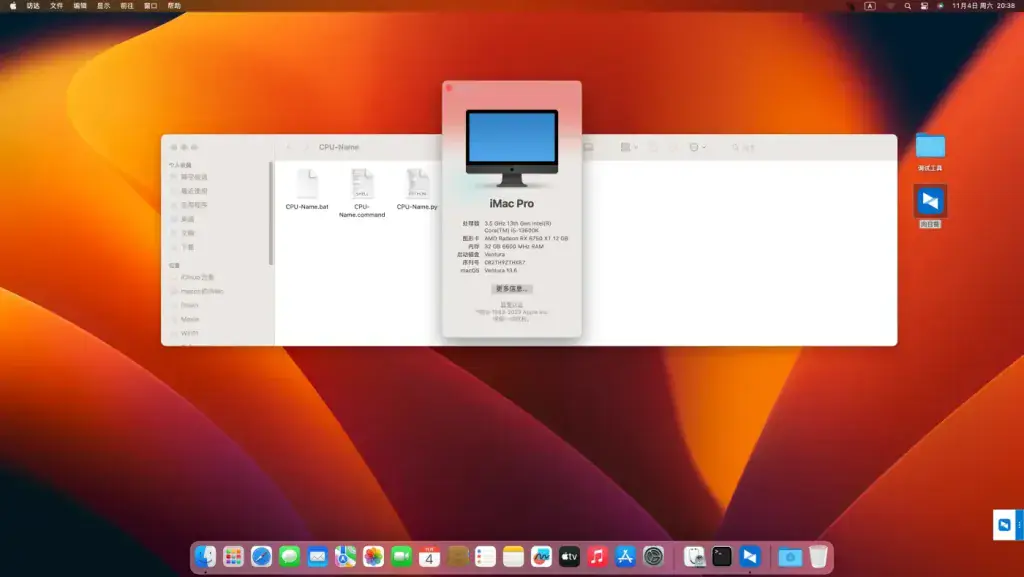Click the Finder sidebar scrollbar
This screenshot has width=1024, height=577.
(271, 213)
